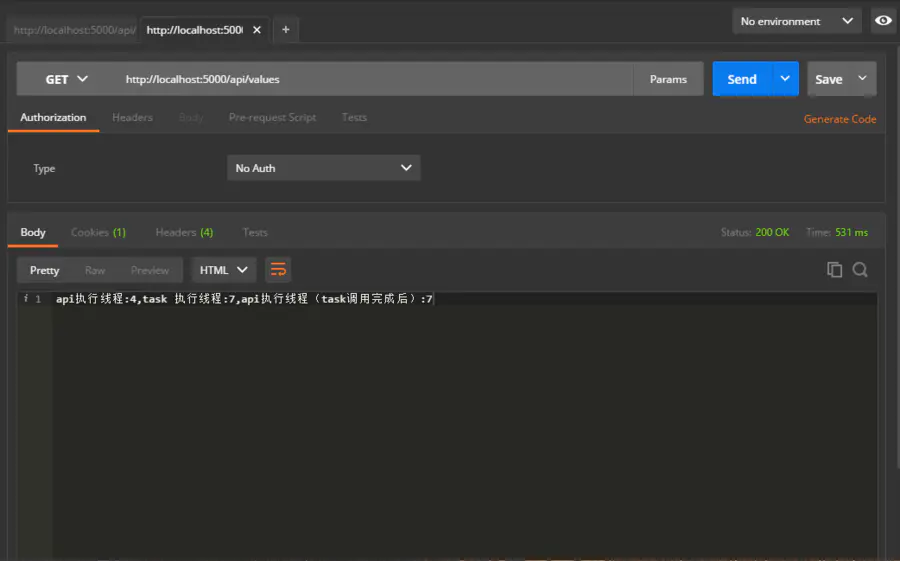Search within response body icon
Viewport: 900px width, 561px height.
860,270
